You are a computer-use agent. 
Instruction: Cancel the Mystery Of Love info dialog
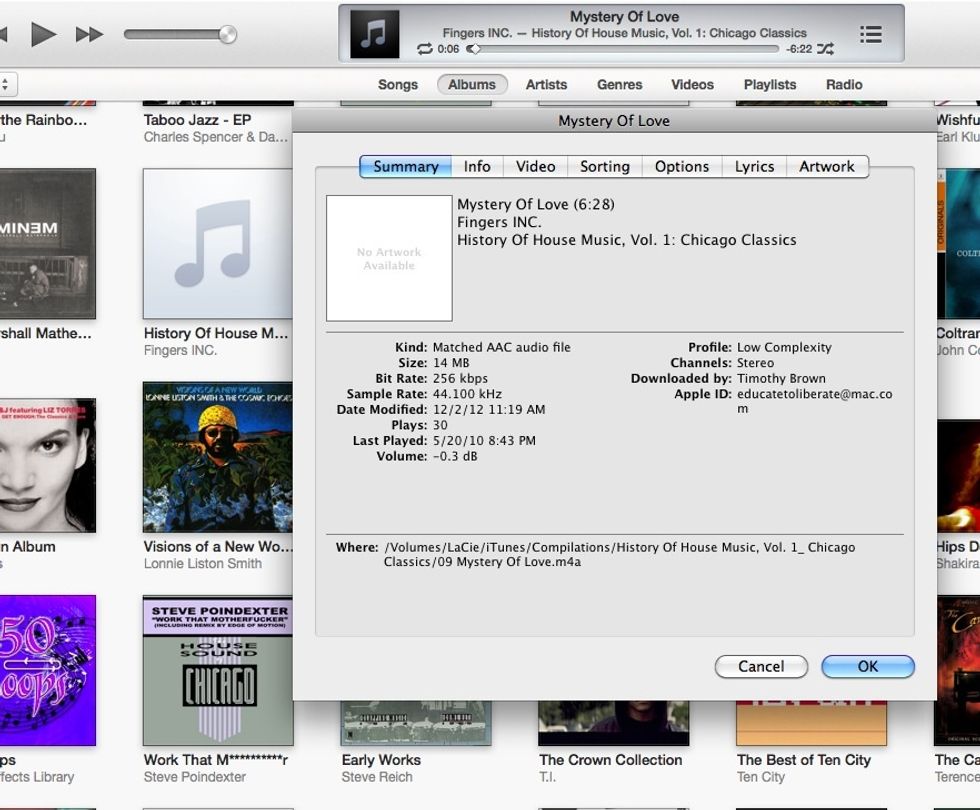(761, 667)
